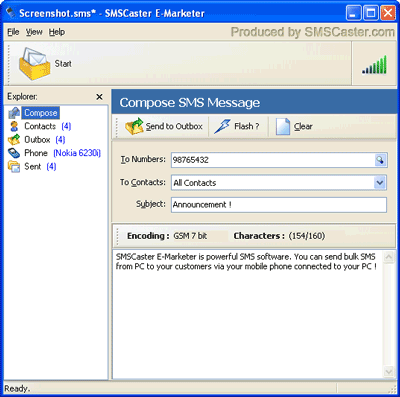Click the signal strength bars icon
Screen dimensions: 400x397
pos(374,64)
